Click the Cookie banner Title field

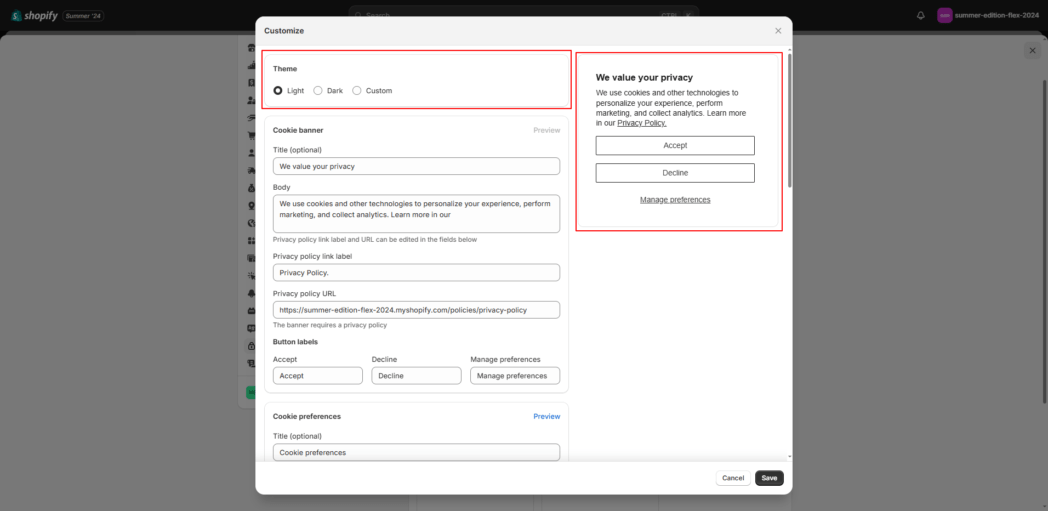coord(416,166)
